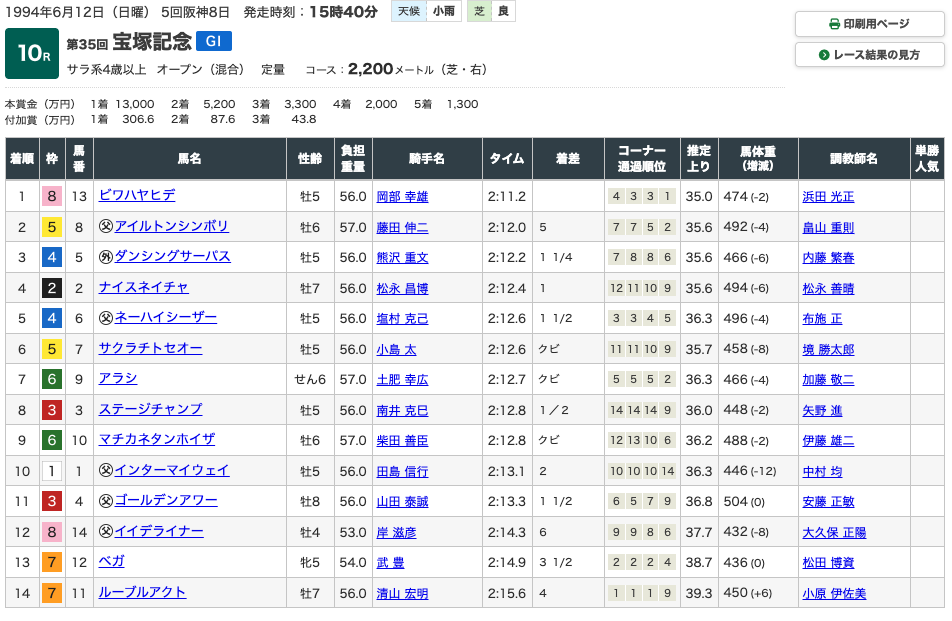The image size is (952, 621).
Task: Open the 印刷用ページ print page button
Action: pos(869,24)
